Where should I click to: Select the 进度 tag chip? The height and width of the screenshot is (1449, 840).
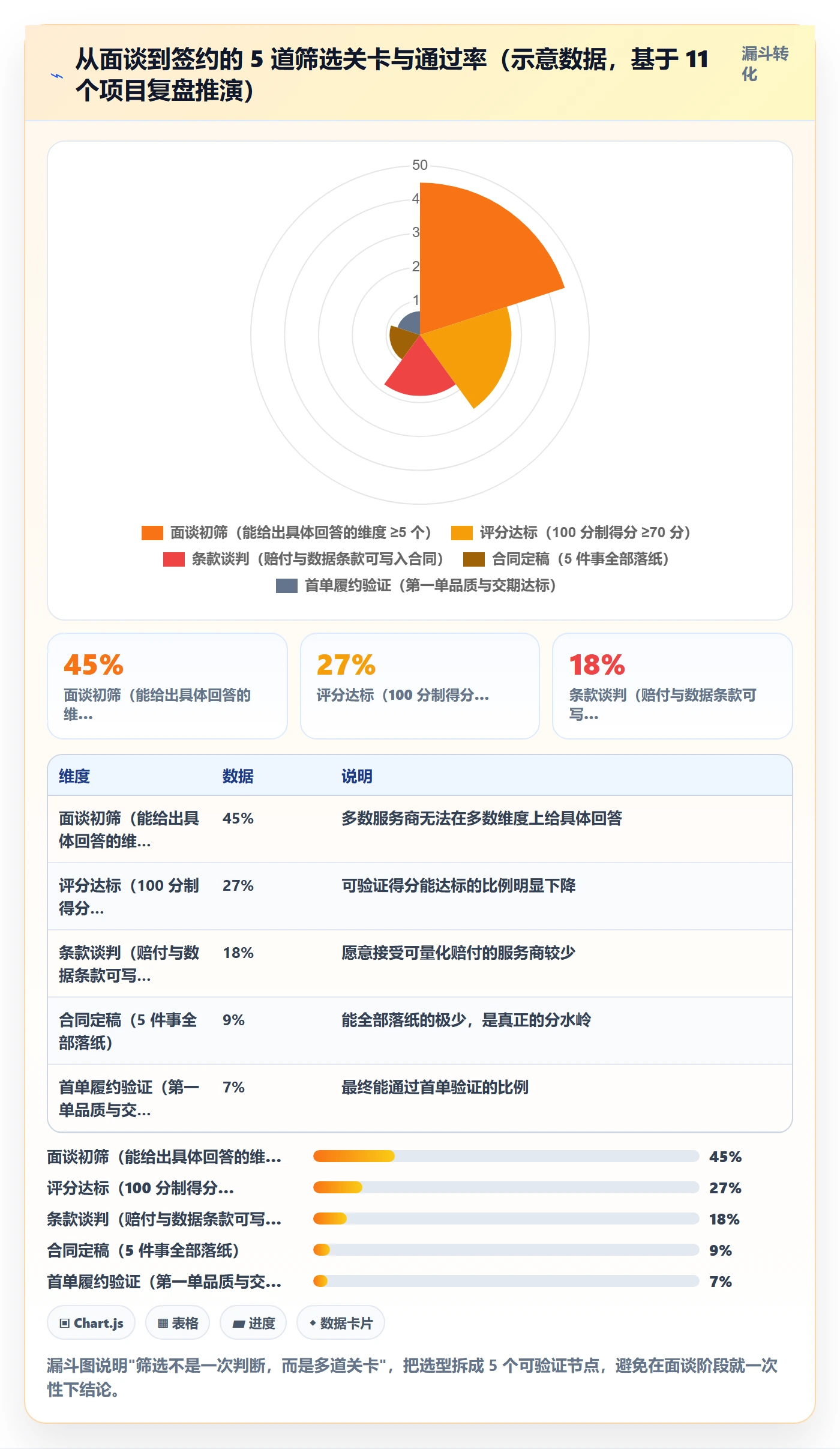coord(253,1322)
